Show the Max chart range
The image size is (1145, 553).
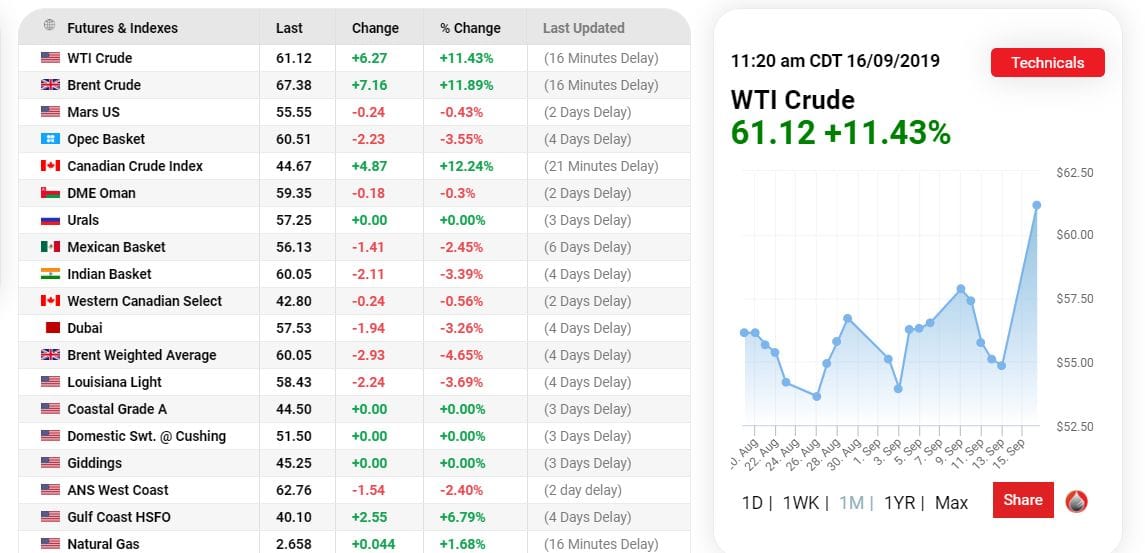pos(951,503)
